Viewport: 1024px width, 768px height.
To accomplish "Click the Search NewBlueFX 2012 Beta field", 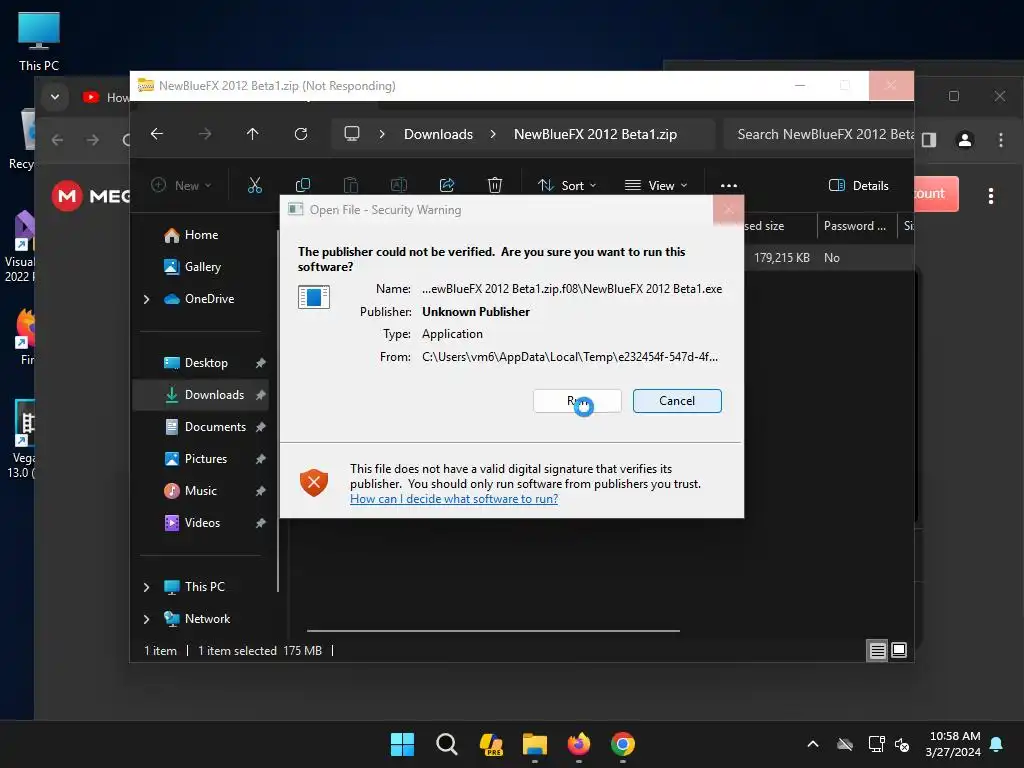I will [x=819, y=134].
